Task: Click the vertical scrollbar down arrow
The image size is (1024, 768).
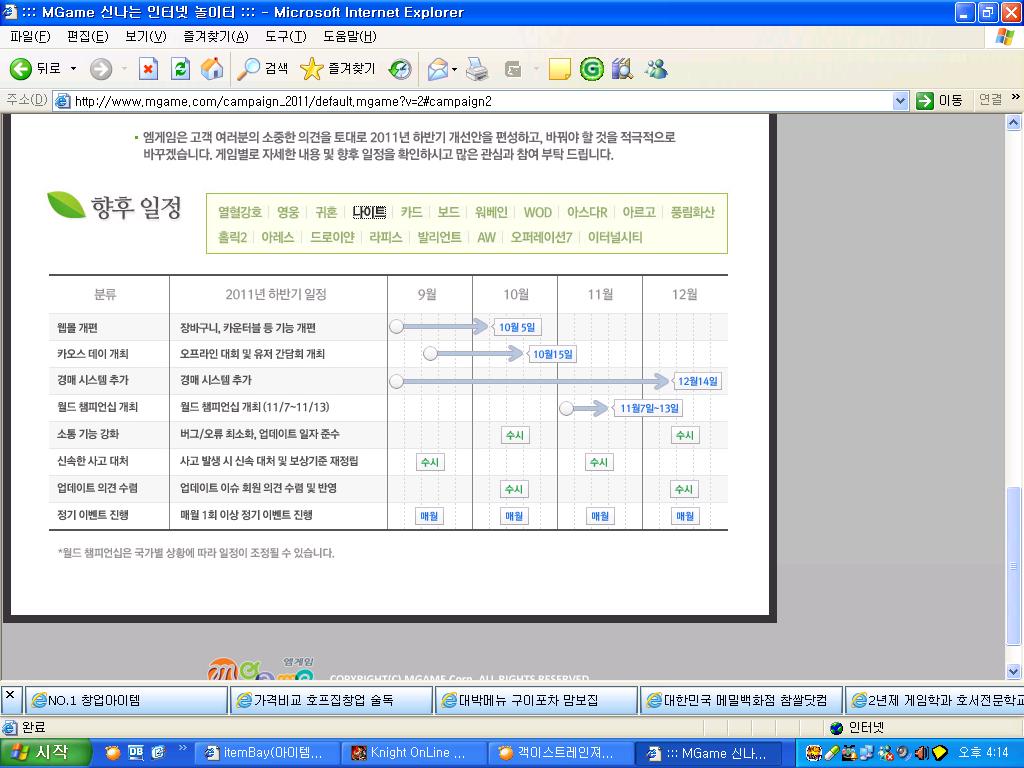Action: [1014, 671]
